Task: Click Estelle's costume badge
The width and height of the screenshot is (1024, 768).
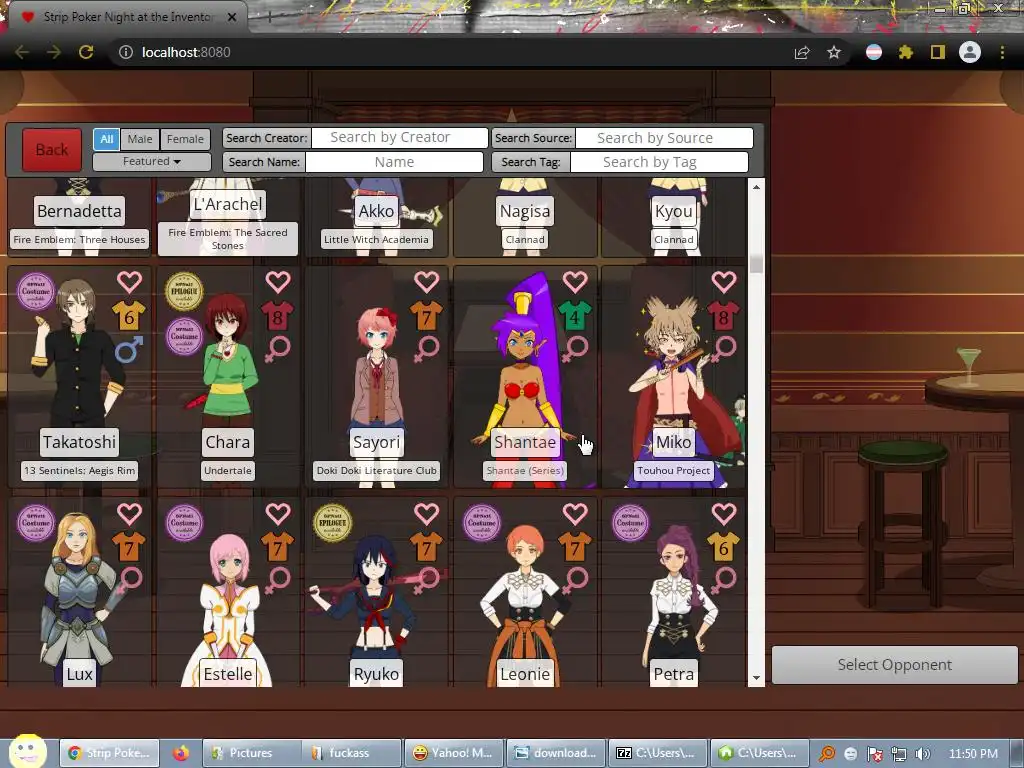Action: [184, 522]
